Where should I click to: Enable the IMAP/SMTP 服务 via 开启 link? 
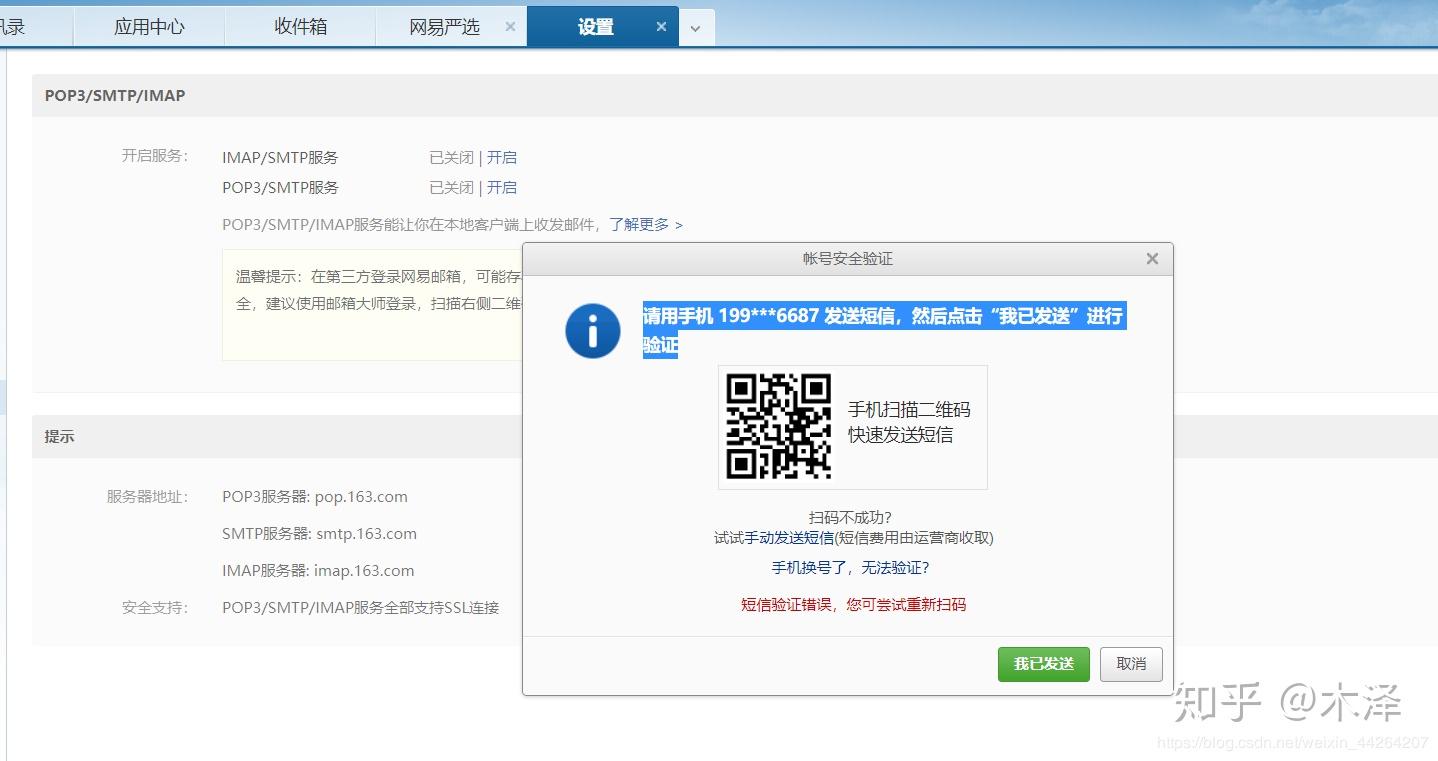click(x=503, y=157)
